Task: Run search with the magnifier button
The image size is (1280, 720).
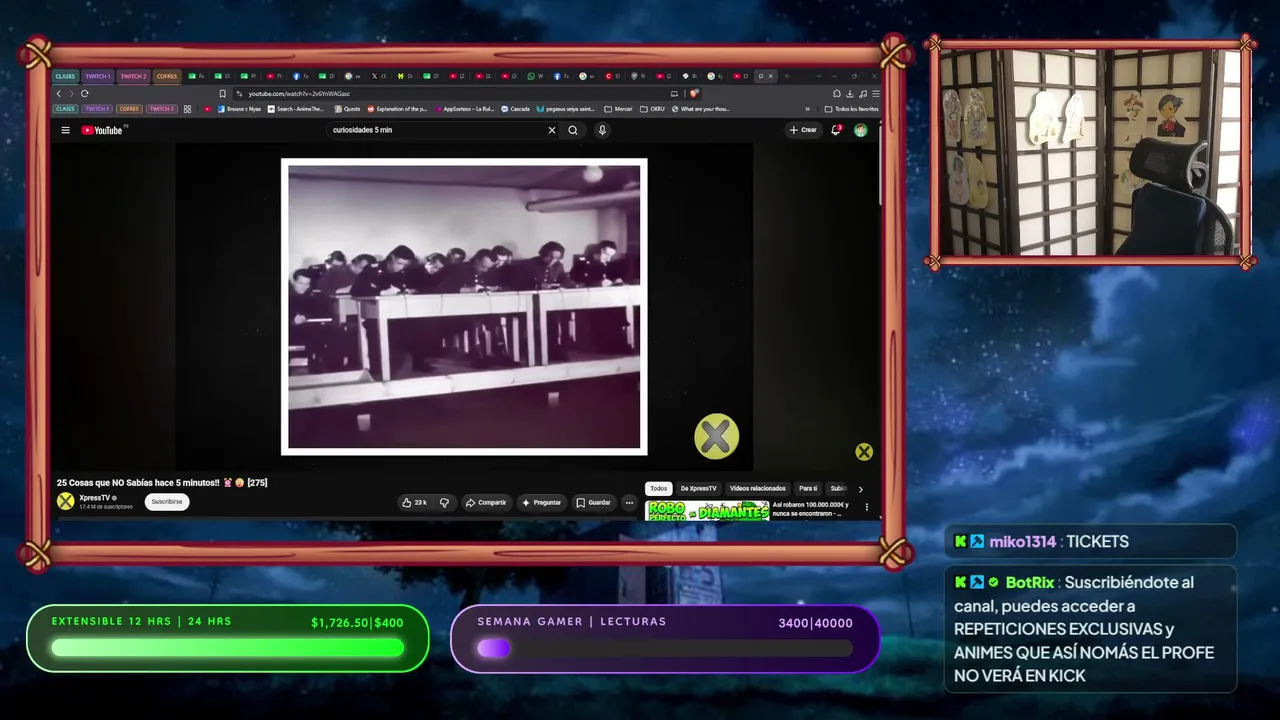Action: pyautogui.click(x=573, y=130)
